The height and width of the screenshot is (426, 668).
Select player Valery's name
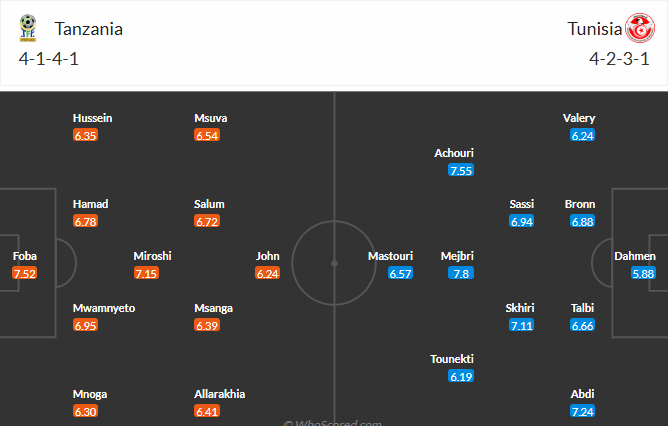tap(580, 118)
